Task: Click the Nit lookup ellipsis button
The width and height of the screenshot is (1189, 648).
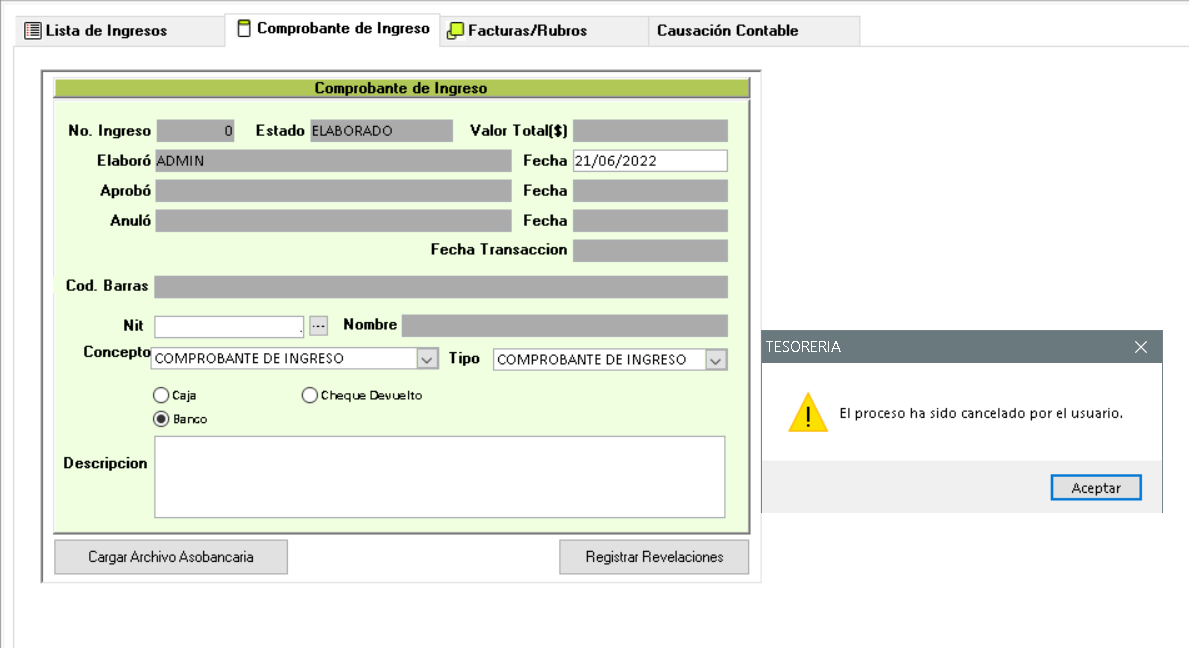Action: (x=318, y=325)
